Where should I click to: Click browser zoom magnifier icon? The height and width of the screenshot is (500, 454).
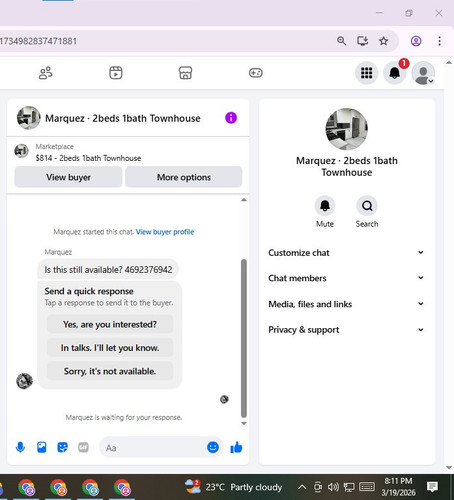[341, 41]
